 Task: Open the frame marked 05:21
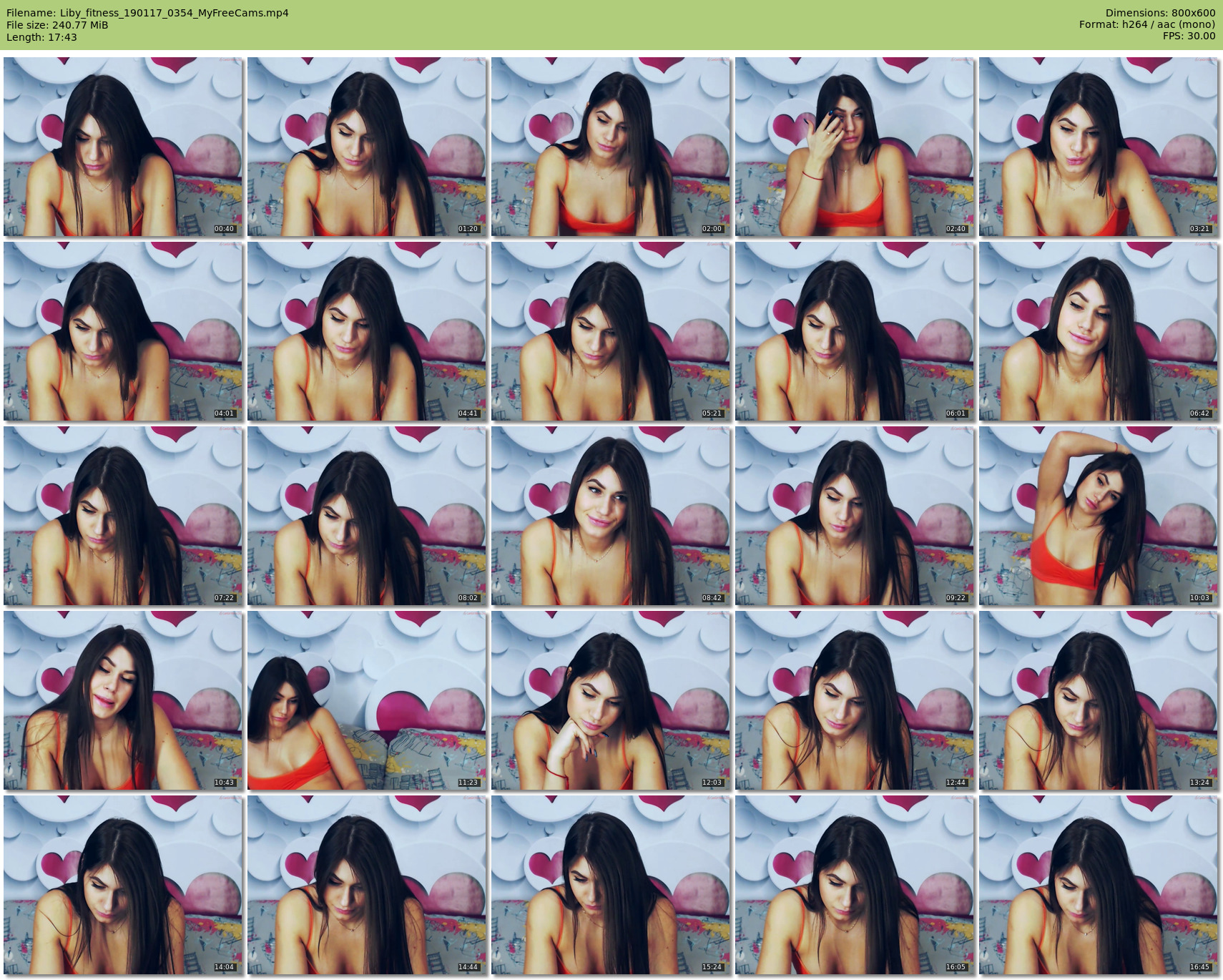pyautogui.click(x=611, y=331)
